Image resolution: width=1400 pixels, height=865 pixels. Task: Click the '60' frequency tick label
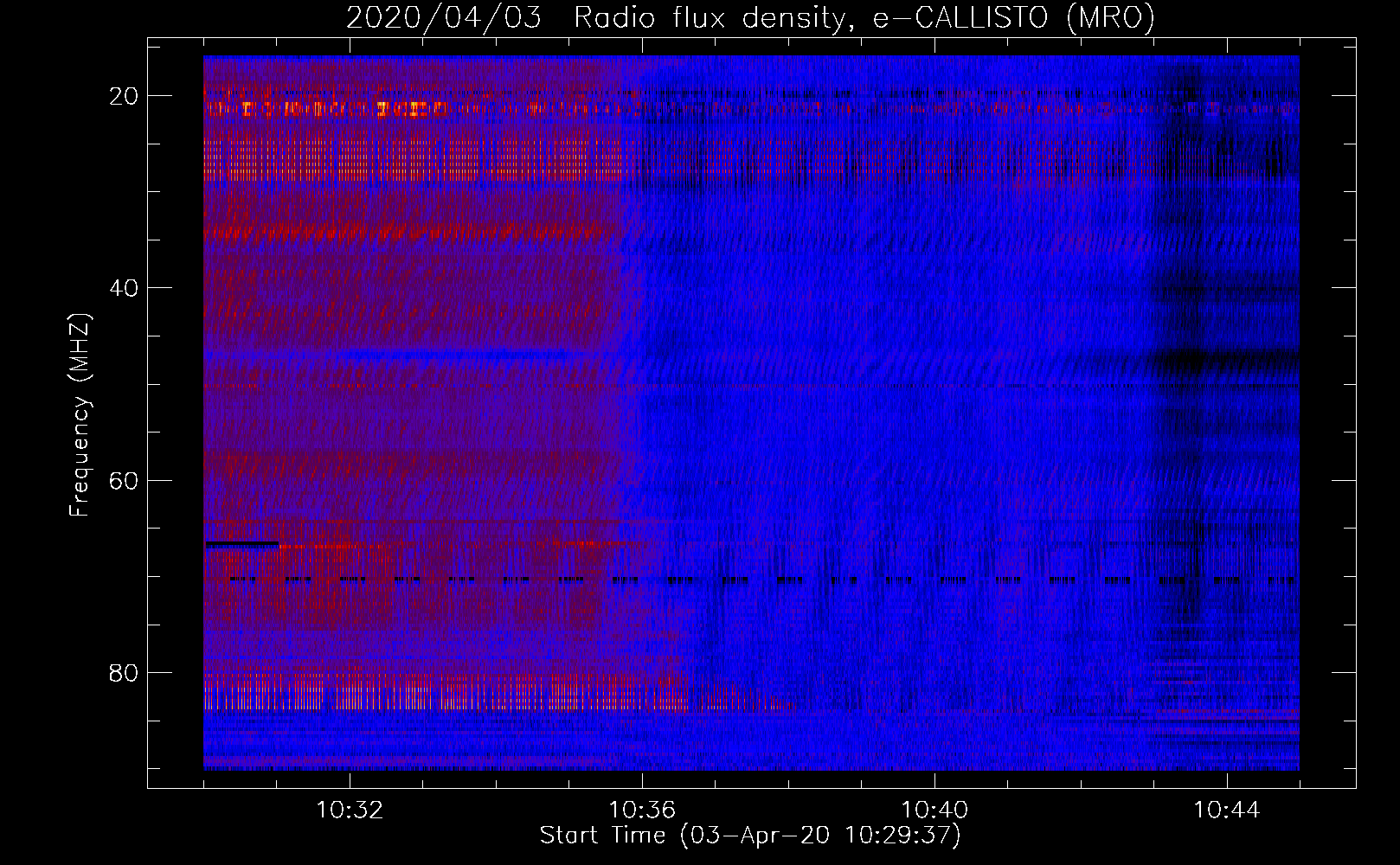point(124,480)
